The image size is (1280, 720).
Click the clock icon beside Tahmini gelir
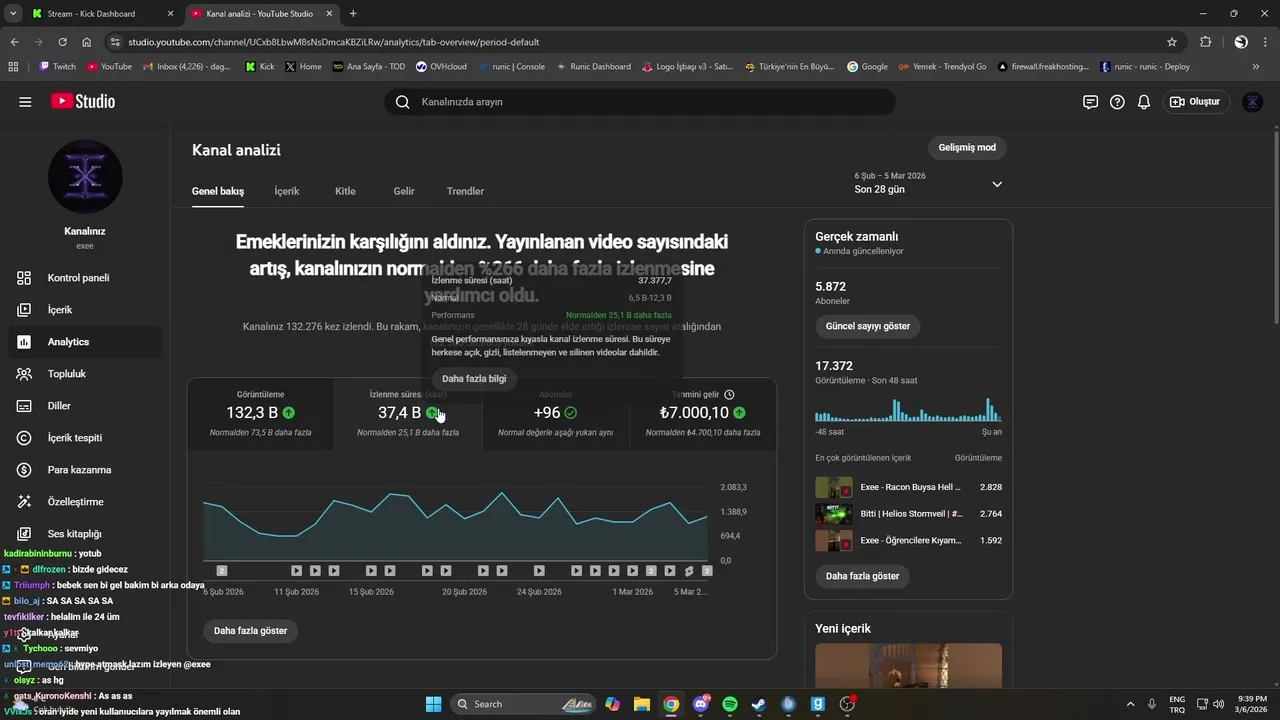tap(729, 395)
